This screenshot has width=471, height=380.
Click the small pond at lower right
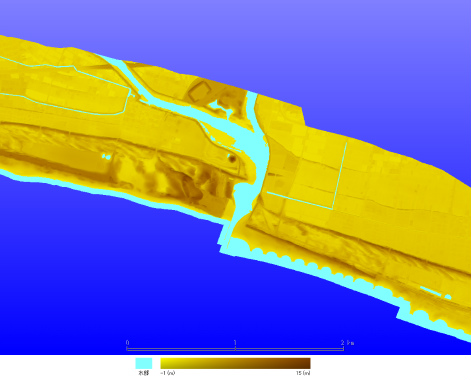pos(448,297)
